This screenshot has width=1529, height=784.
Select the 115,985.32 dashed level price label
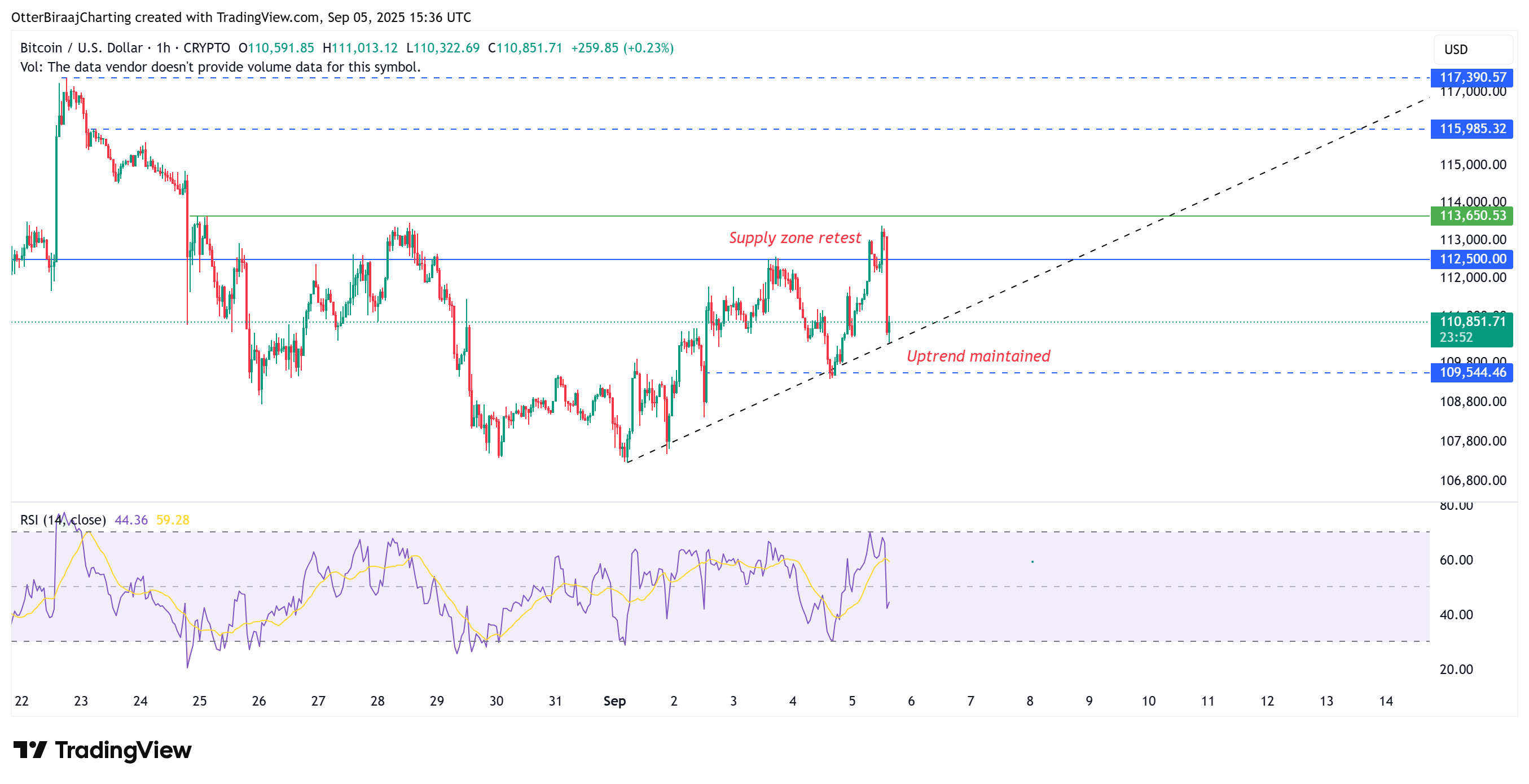pyautogui.click(x=1471, y=129)
